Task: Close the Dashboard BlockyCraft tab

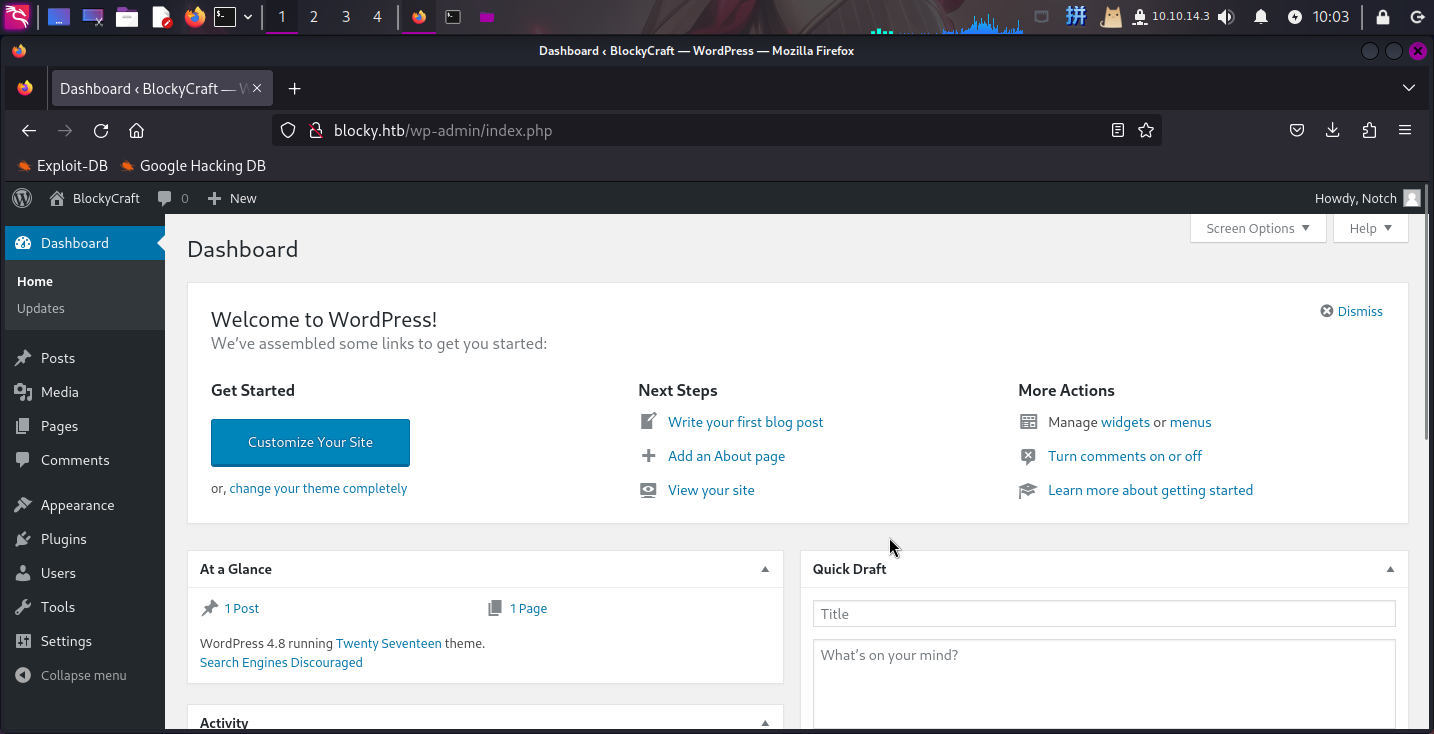Action: pos(257,89)
